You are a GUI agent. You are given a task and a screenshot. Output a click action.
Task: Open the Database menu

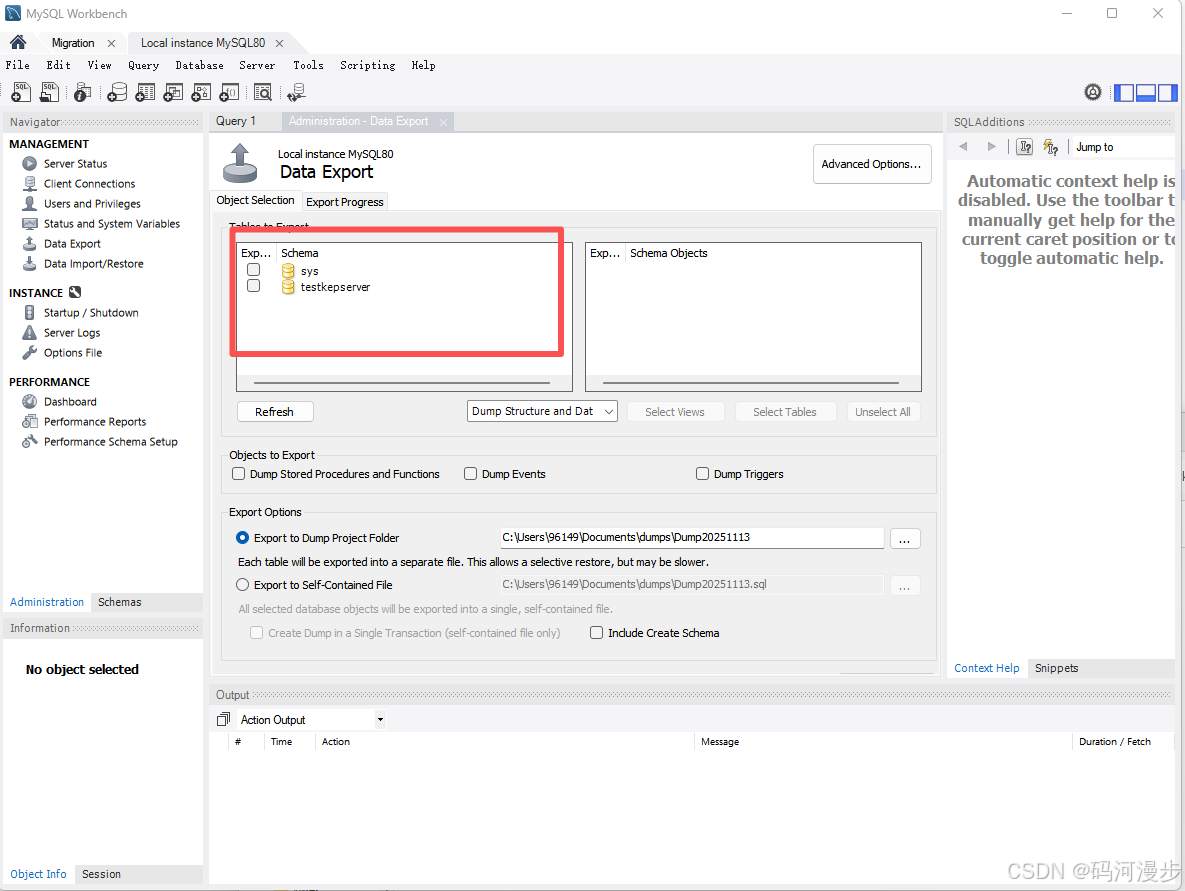coord(200,65)
